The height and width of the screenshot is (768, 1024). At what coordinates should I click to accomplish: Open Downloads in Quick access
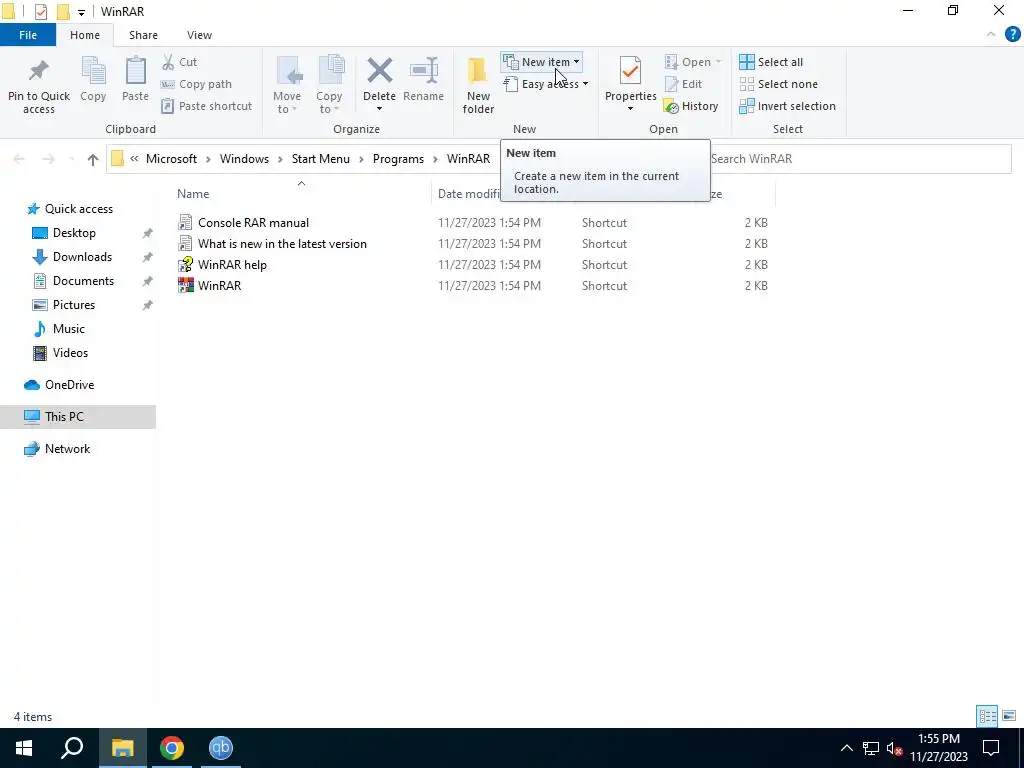(x=82, y=257)
